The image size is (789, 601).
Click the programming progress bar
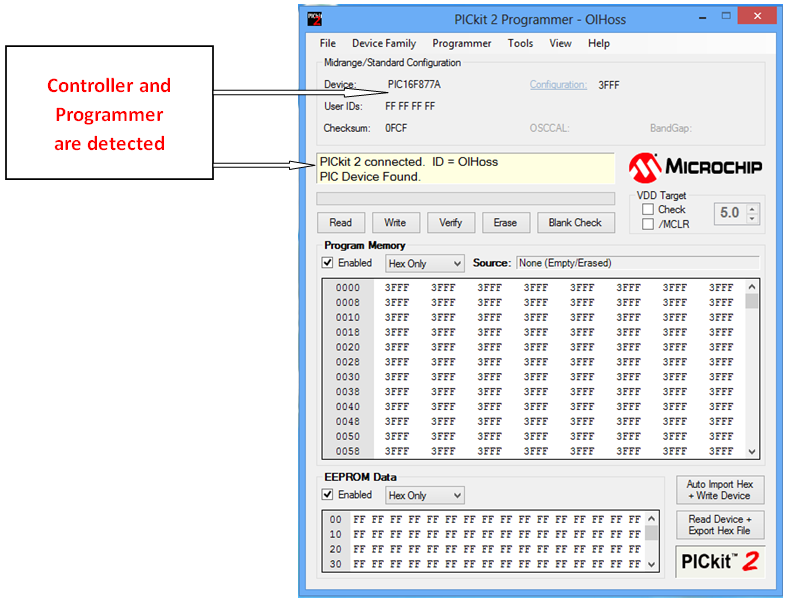(465, 198)
